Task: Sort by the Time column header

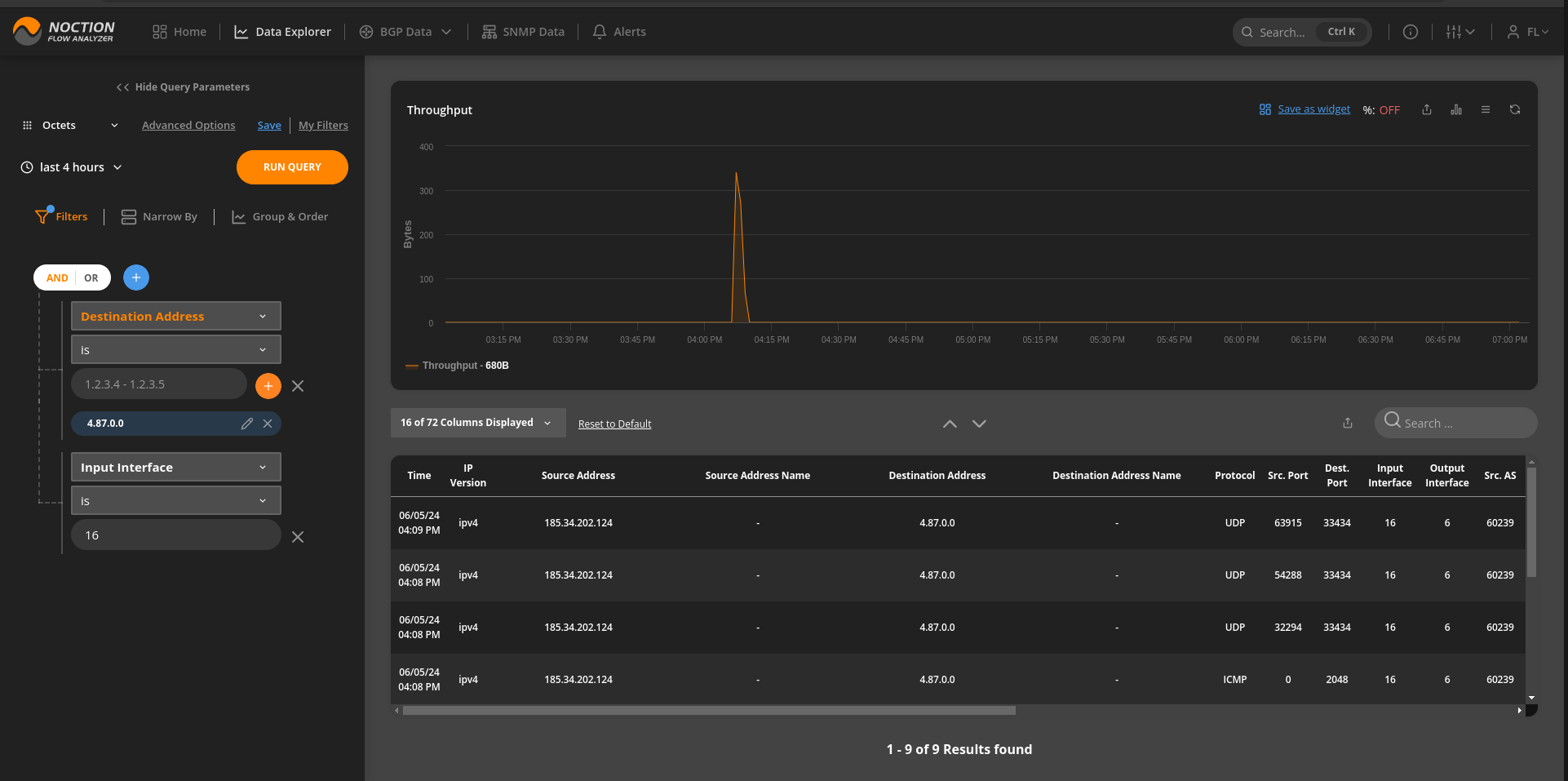Action: coord(419,476)
